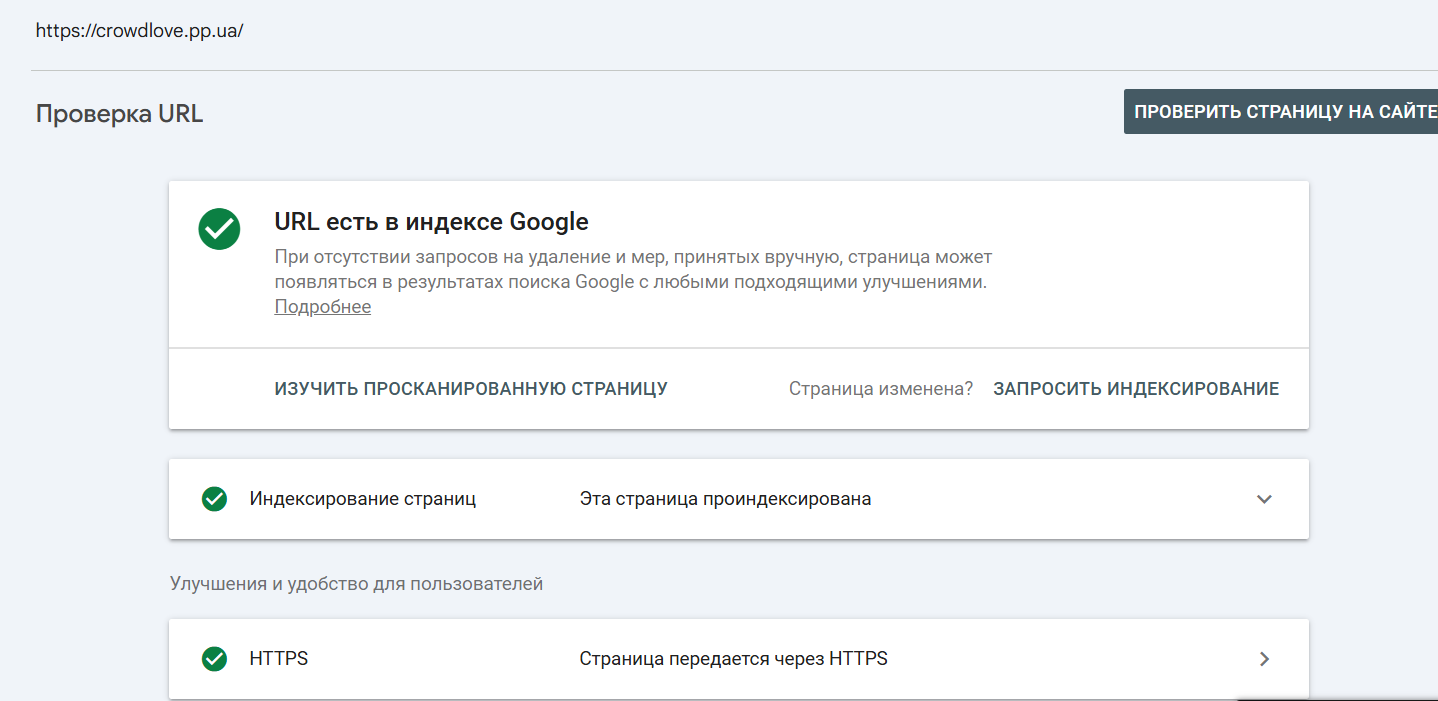Click the large green checkmark beside index status

point(219,229)
